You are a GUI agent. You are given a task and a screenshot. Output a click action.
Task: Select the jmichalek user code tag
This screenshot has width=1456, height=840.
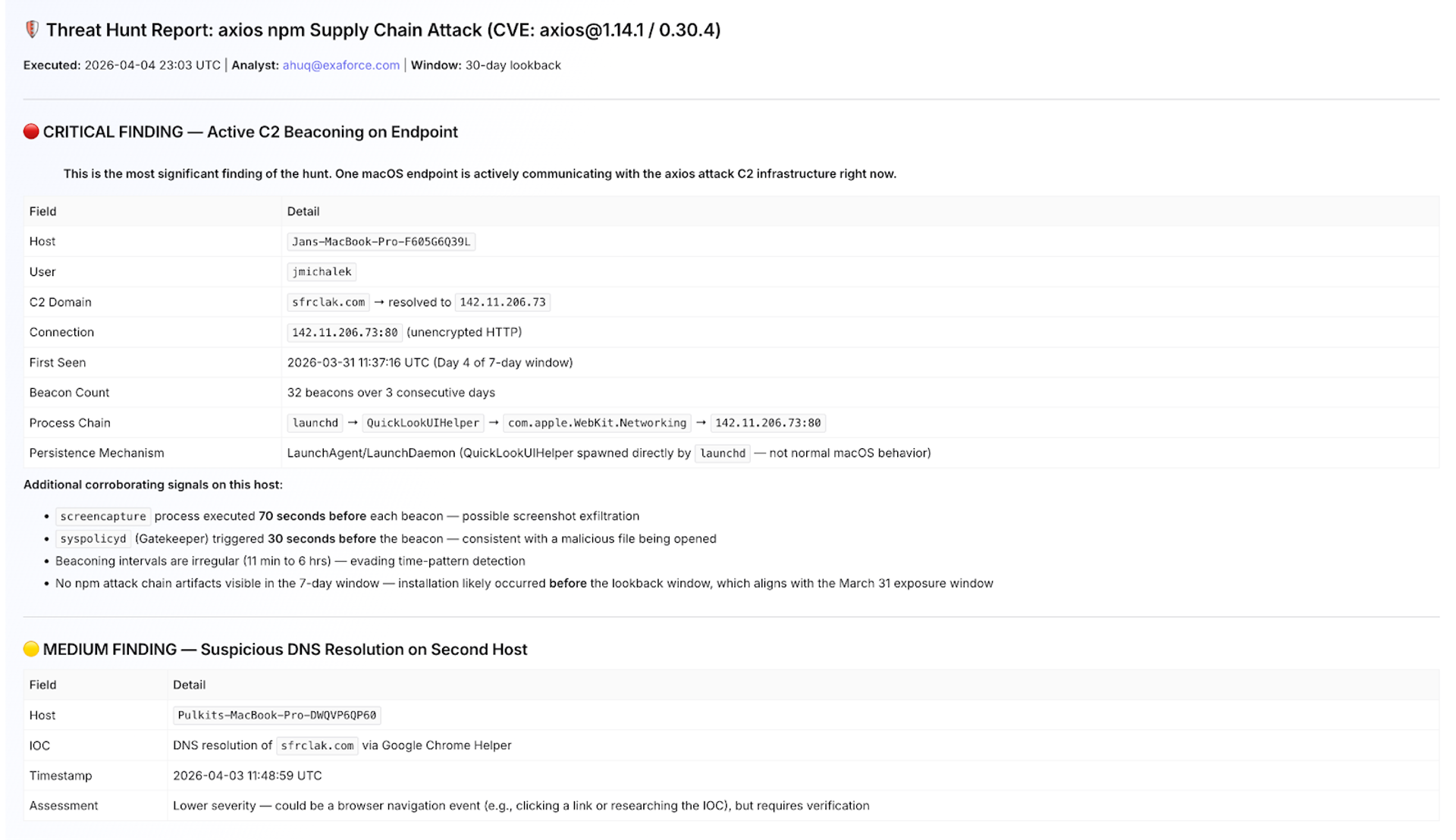point(322,271)
